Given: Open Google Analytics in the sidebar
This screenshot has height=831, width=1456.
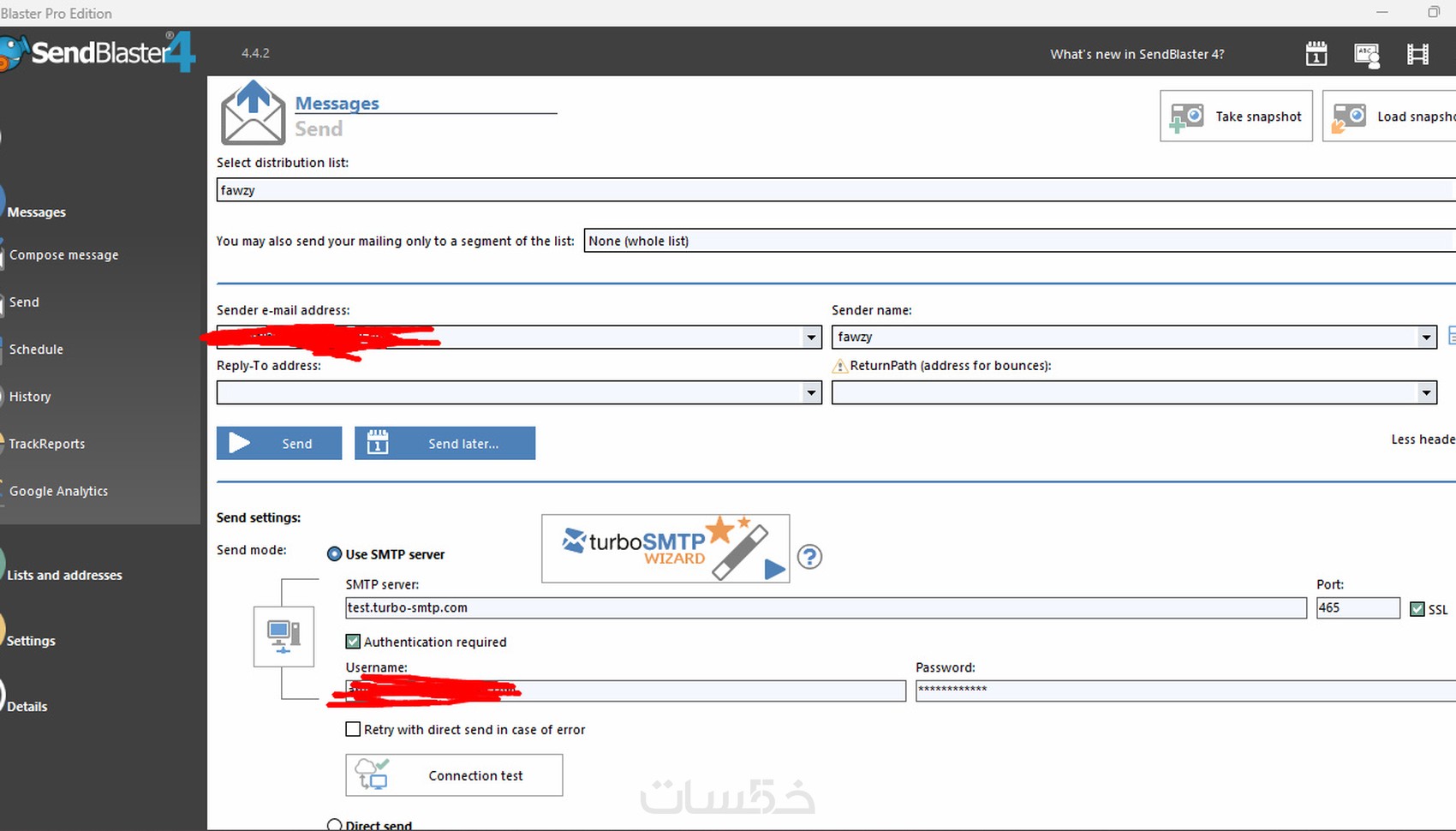Looking at the screenshot, I should click(x=58, y=490).
